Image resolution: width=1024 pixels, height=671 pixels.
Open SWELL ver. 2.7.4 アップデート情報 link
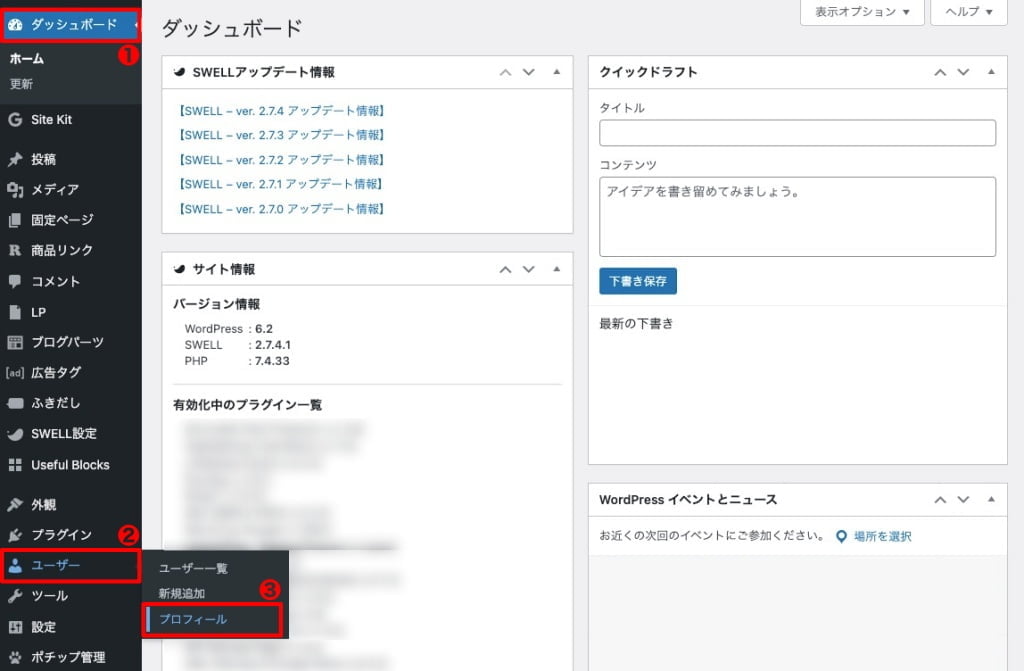click(281, 111)
